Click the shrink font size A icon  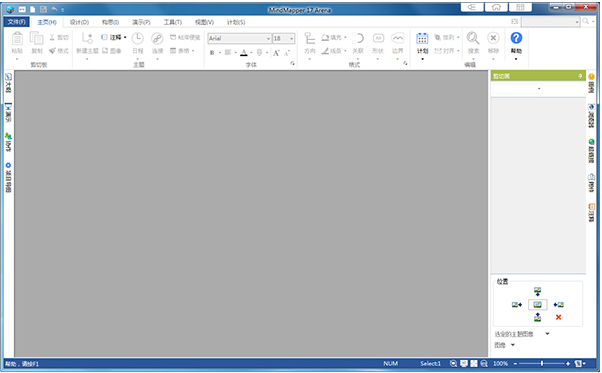(286, 53)
